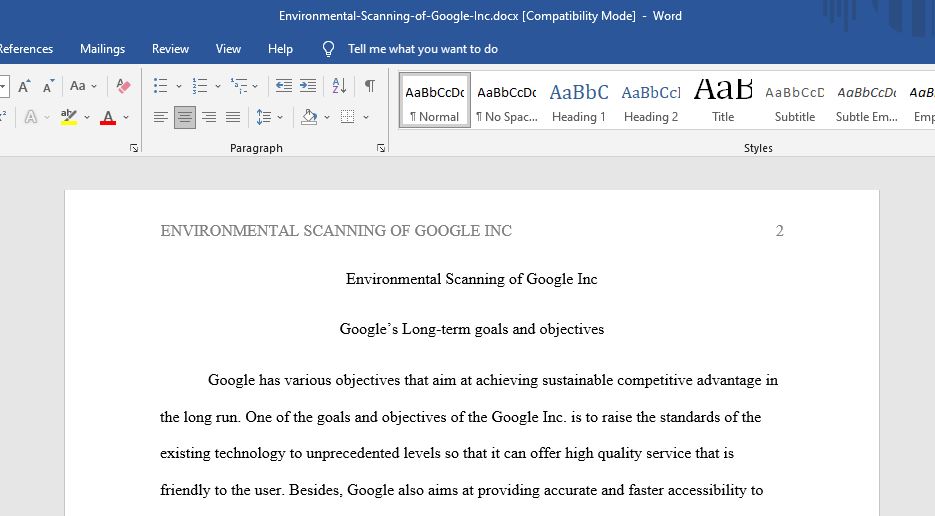This screenshot has width=935, height=516.
Task: Open numbering library dropdown arrow
Action: pyautogui.click(x=218, y=86)
